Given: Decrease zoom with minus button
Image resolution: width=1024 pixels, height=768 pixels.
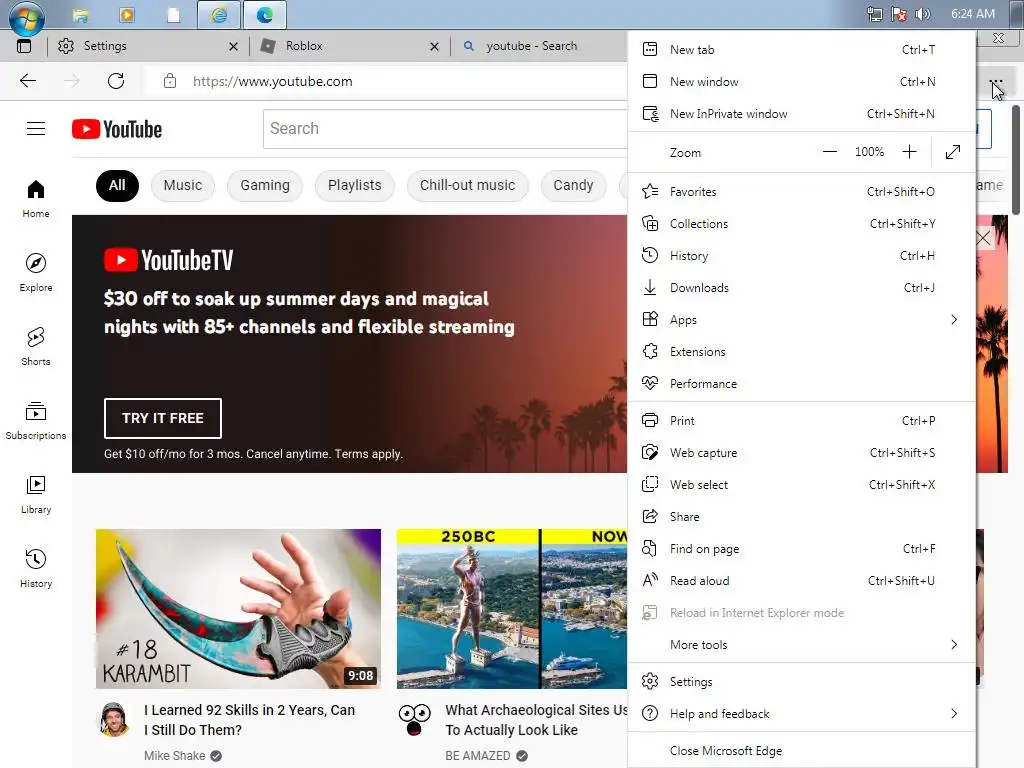Looking at the screenshot, I should click(x=829, y=152).
